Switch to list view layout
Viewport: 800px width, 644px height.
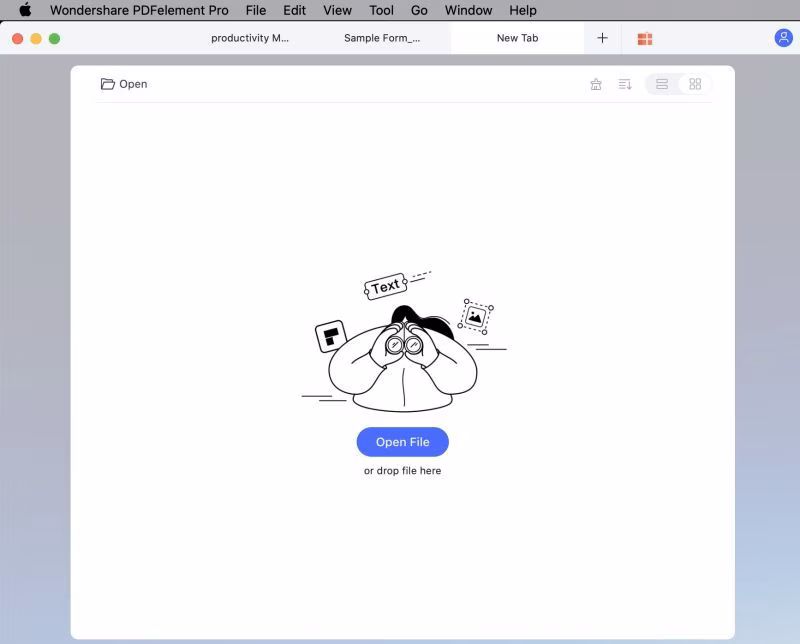tap(662, 84)
